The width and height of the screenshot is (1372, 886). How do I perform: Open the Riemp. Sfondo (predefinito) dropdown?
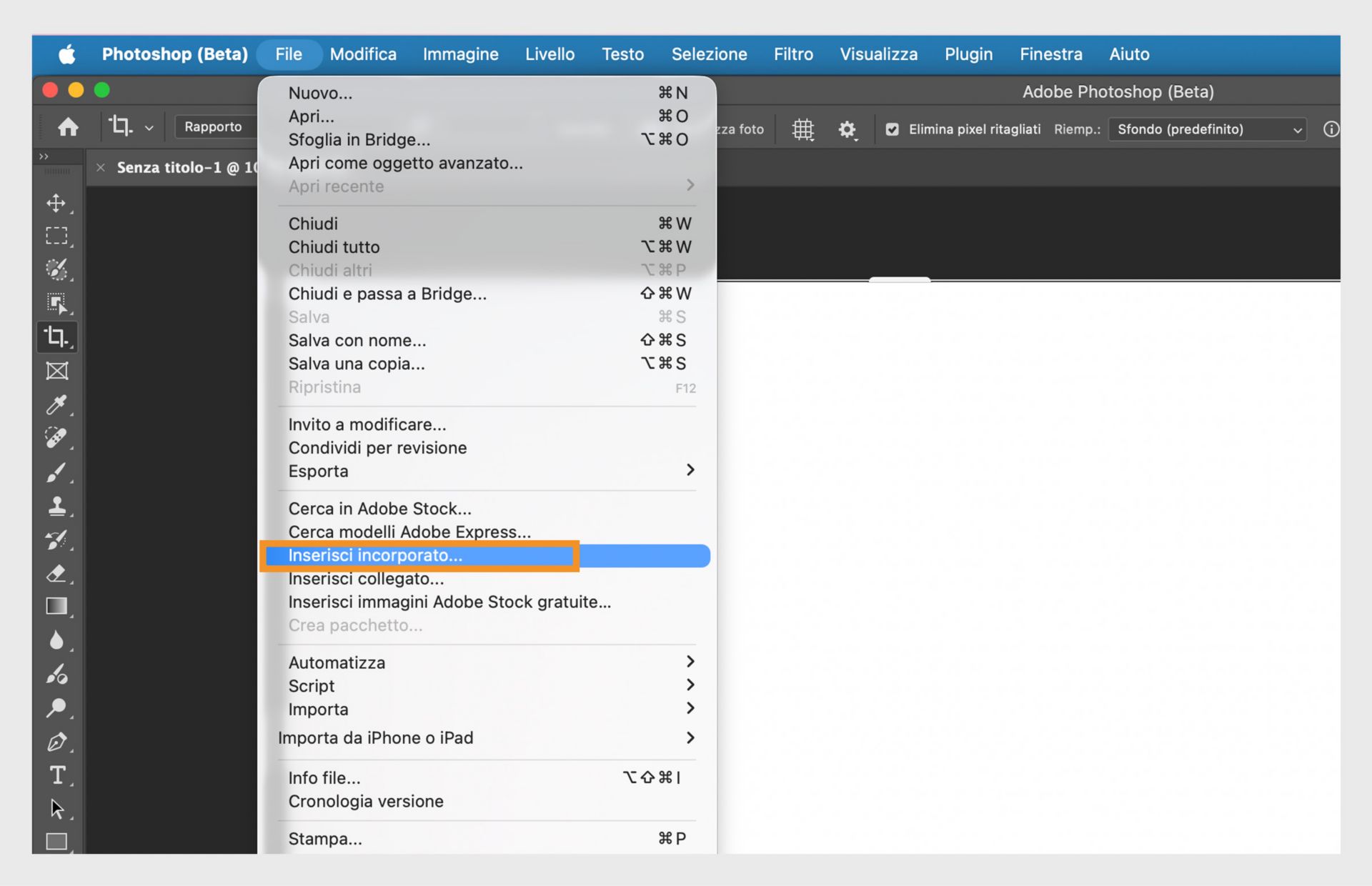1206,129
